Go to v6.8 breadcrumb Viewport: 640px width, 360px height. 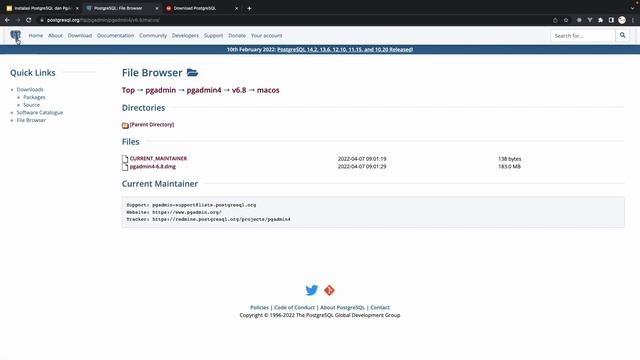point(239,90)
